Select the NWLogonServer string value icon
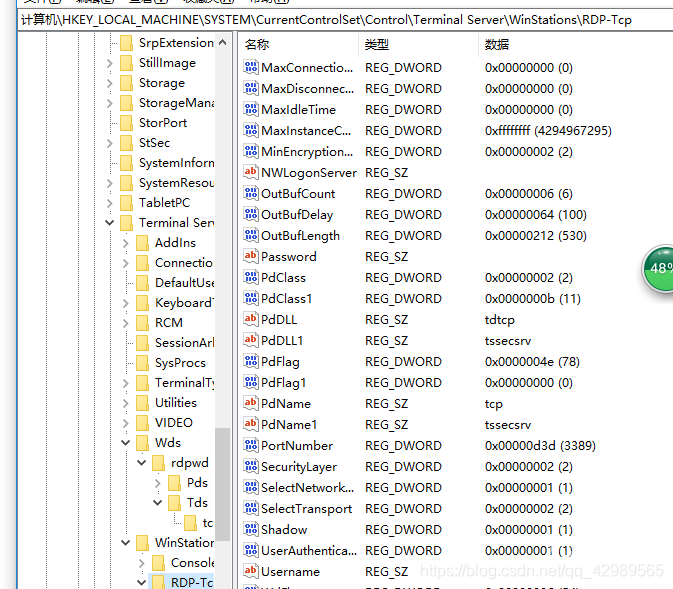The width and height of the screenshot is (673, 589). pos(251,173)
